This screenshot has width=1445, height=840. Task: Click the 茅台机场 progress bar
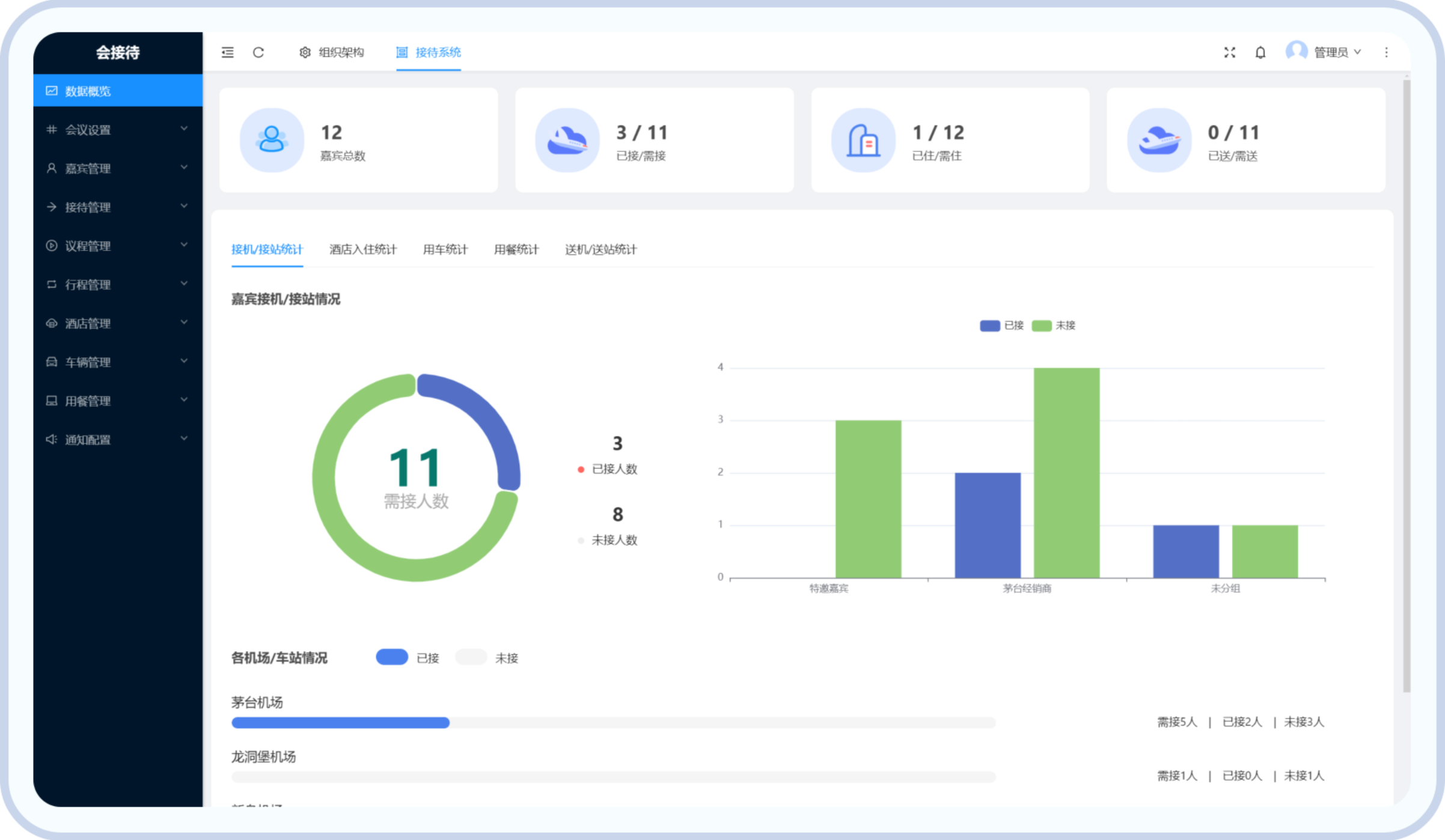pos(613,722)
